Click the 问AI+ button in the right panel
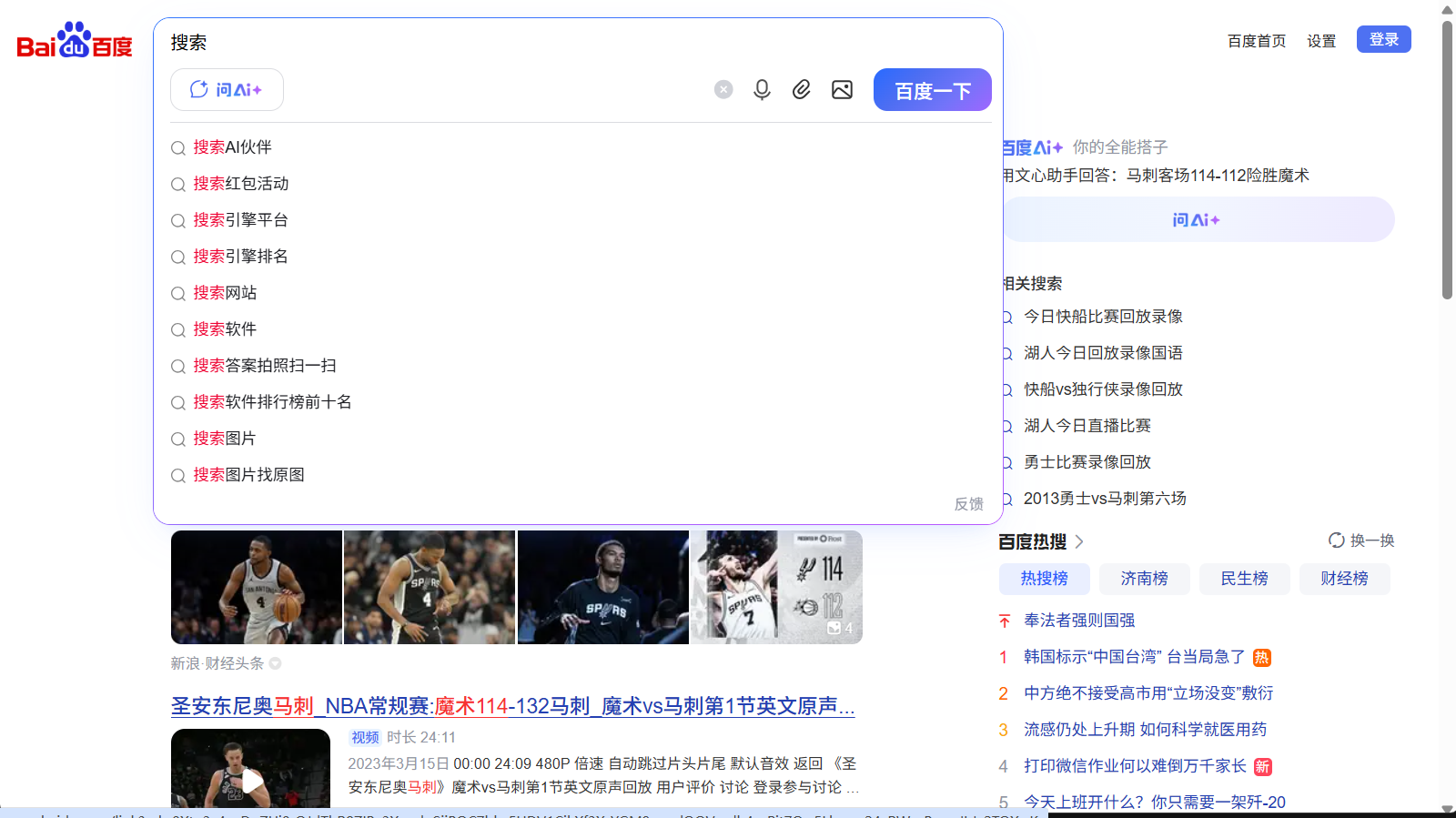Viewport: 1456px width, 818px height. [x=1197, y=219]
